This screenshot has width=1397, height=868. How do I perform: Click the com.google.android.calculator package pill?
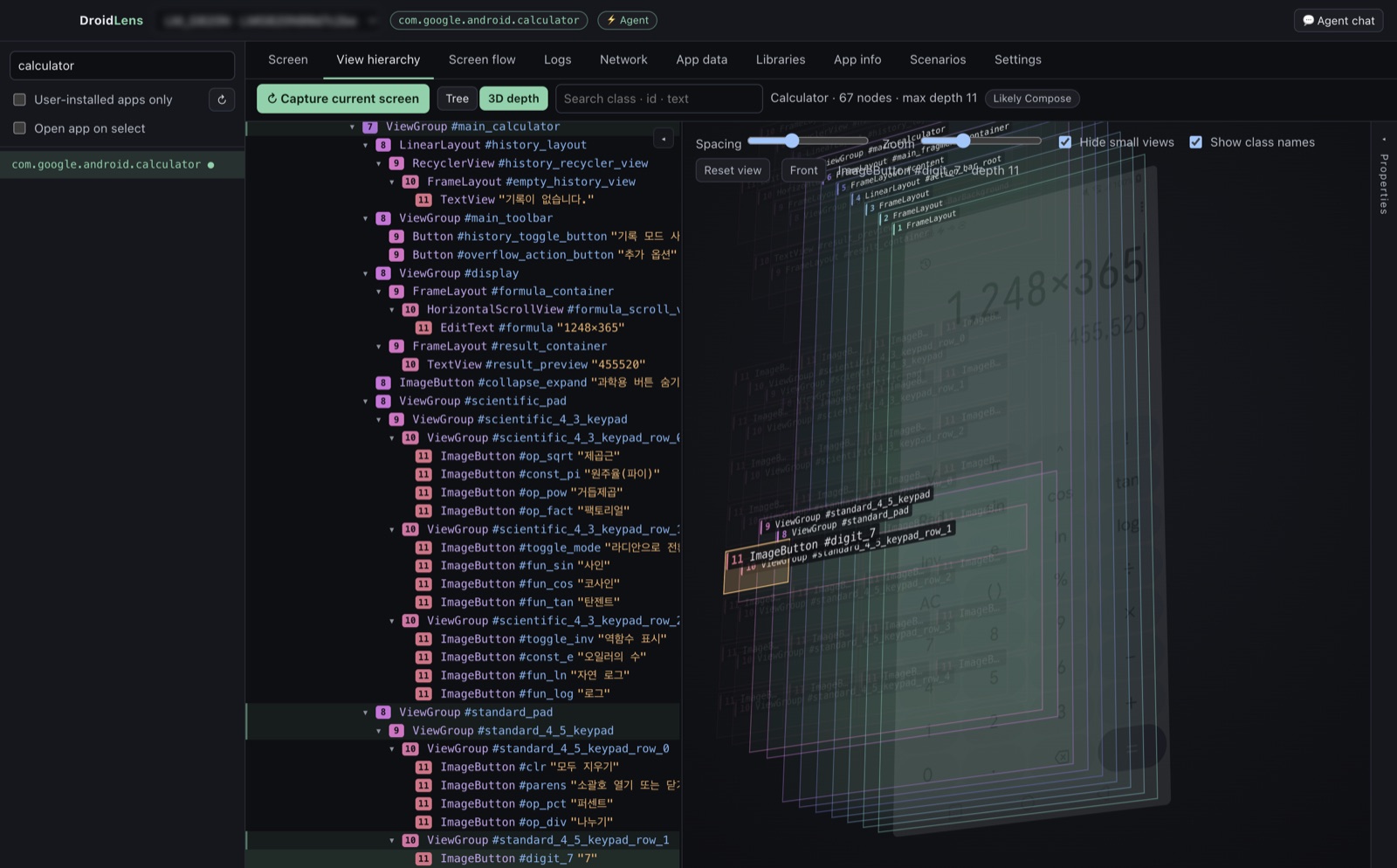(489, 20)
